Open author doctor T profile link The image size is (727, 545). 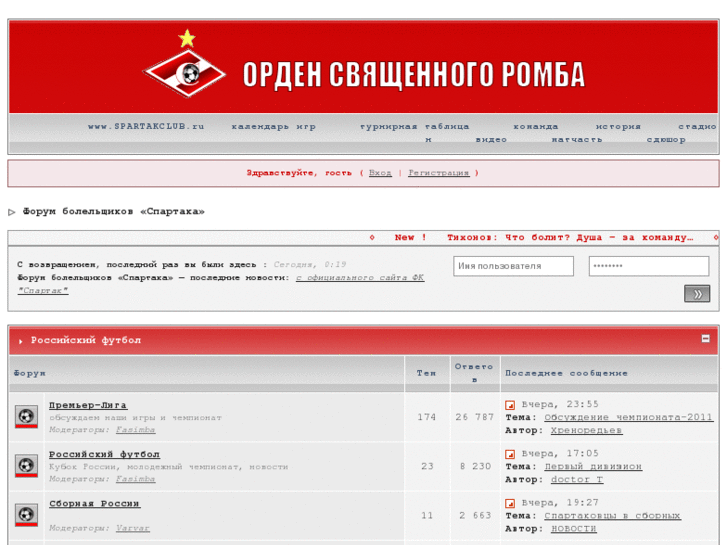(577, 479)
